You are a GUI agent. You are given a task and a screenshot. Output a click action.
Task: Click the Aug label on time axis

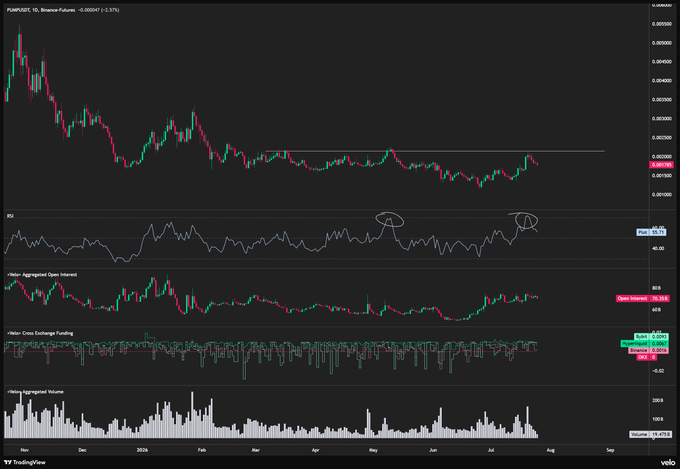[550, 450]
